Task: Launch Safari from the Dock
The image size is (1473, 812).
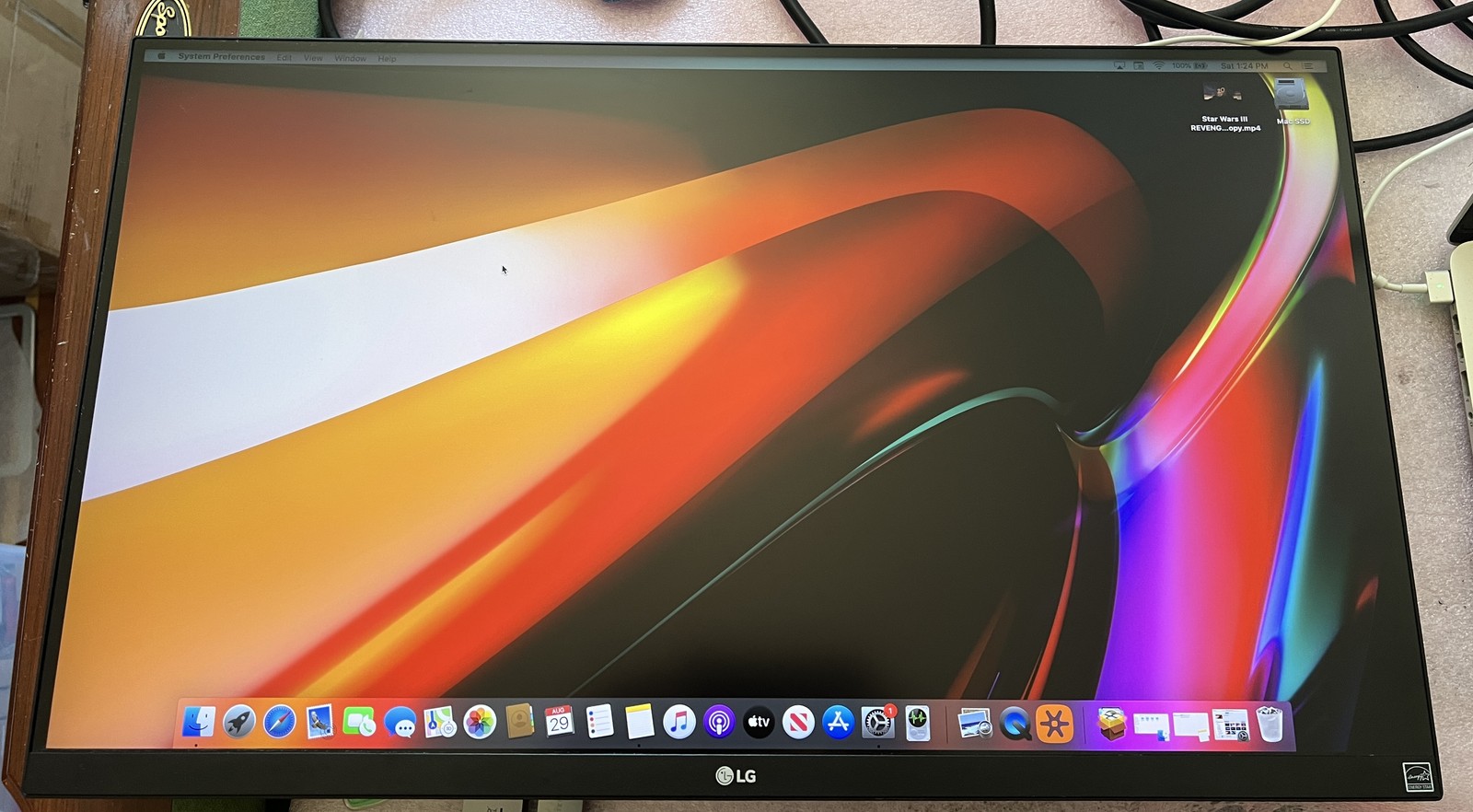Action: click(x=279, y=723)
